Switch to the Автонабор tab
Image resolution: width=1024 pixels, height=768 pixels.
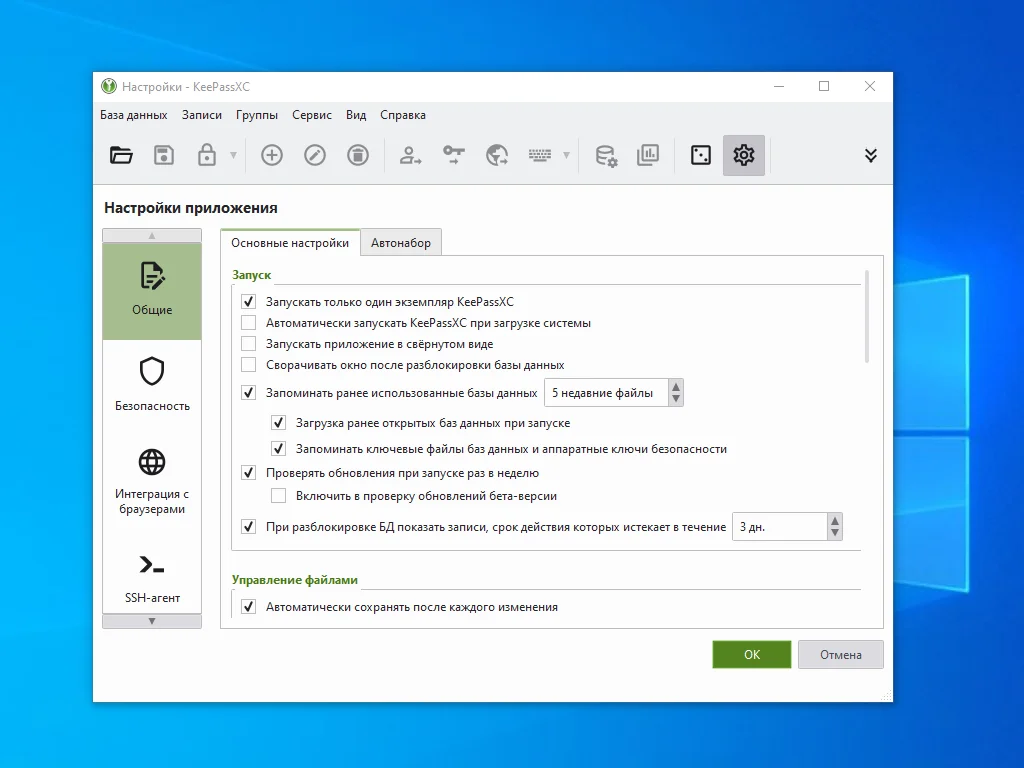(400, 243)
